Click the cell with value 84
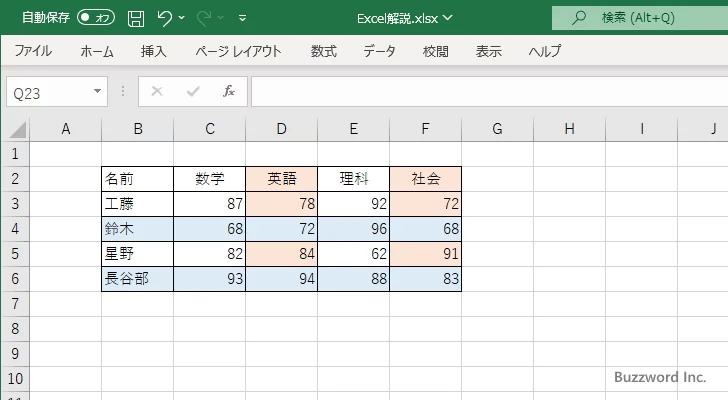728x400 pixels. tap(281, 254)
